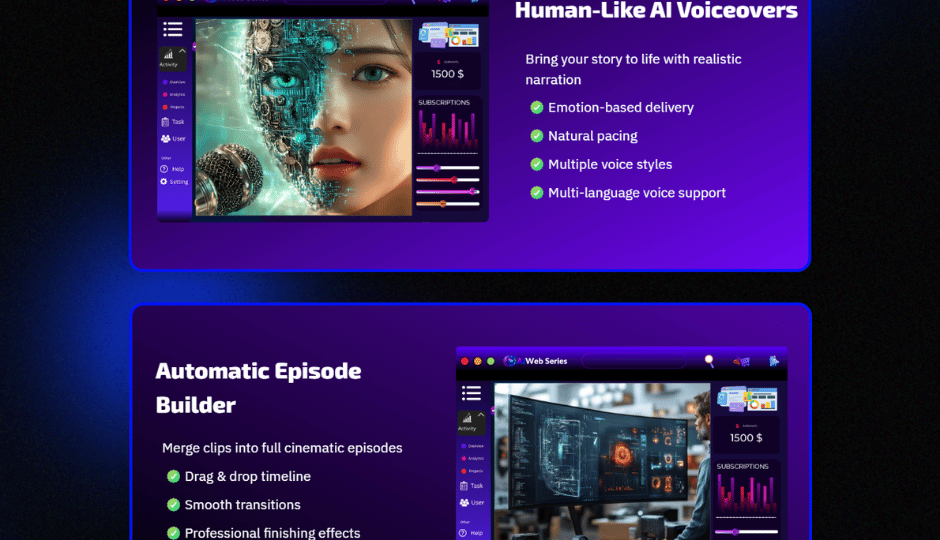The image size is (940, 540).
Task: Click the magnifier search icon in AI Web Series window
Action: [709, 361]
